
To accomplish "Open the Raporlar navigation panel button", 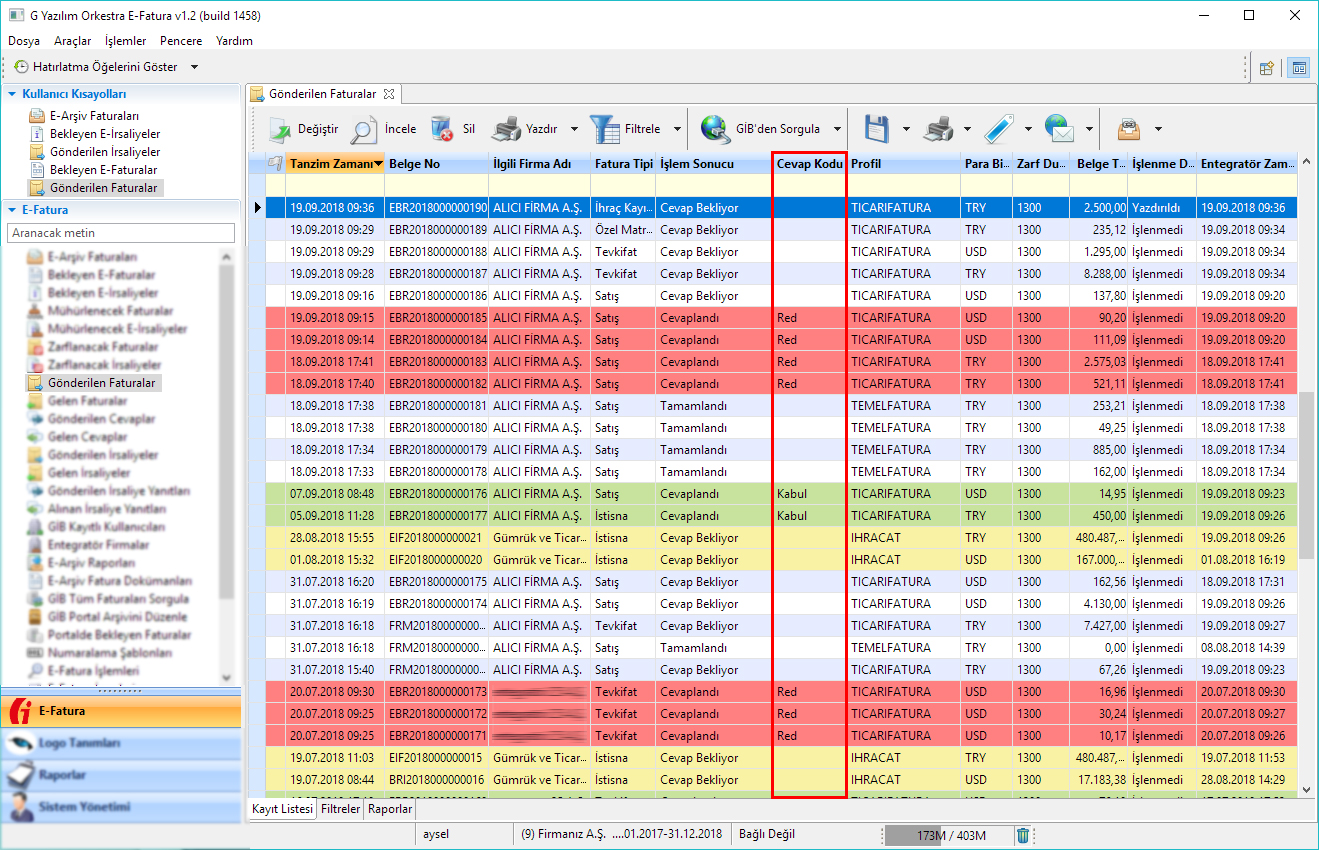I will click(x=120, y=775).
